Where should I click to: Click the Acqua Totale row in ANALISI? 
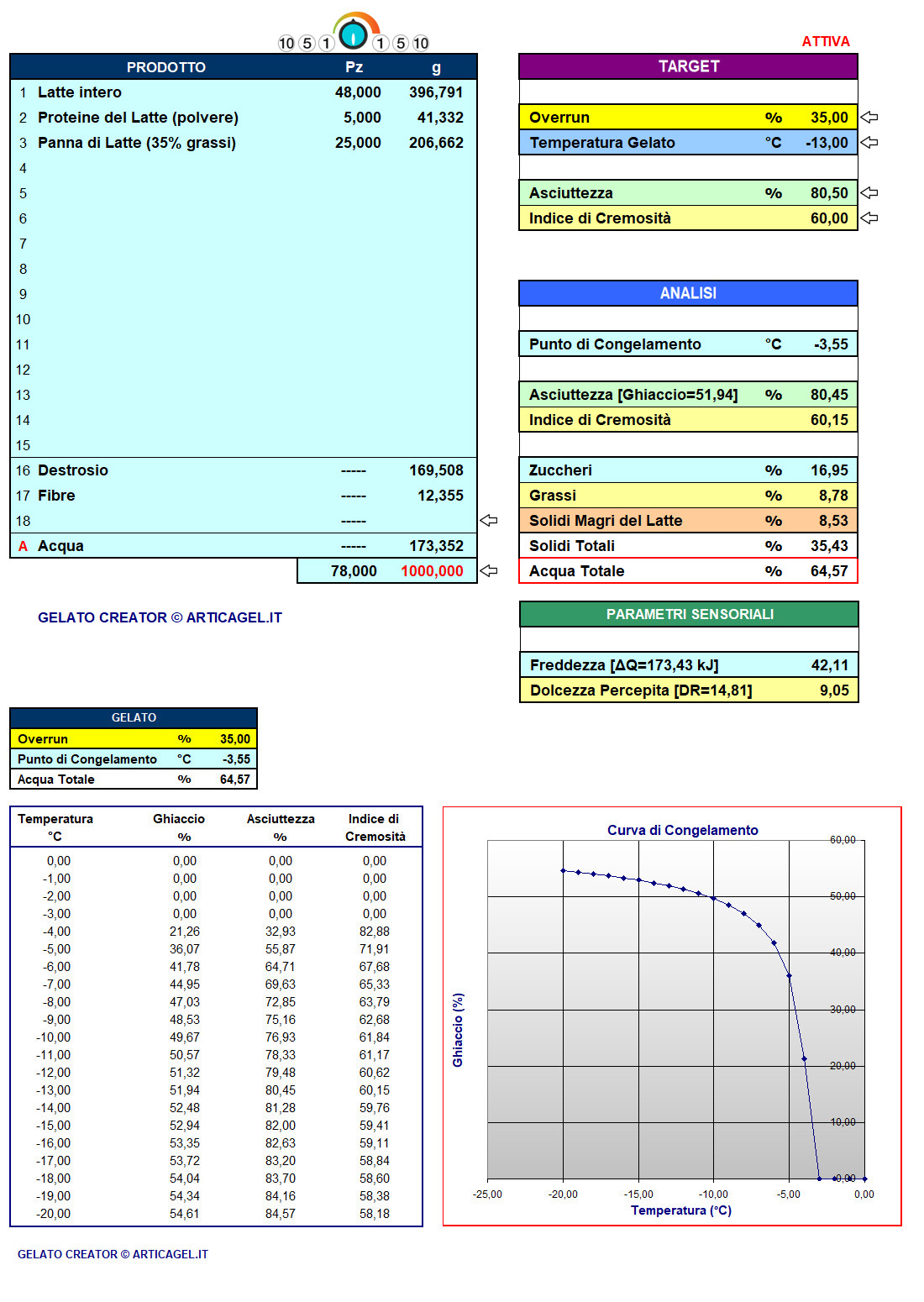pos(689,571)
